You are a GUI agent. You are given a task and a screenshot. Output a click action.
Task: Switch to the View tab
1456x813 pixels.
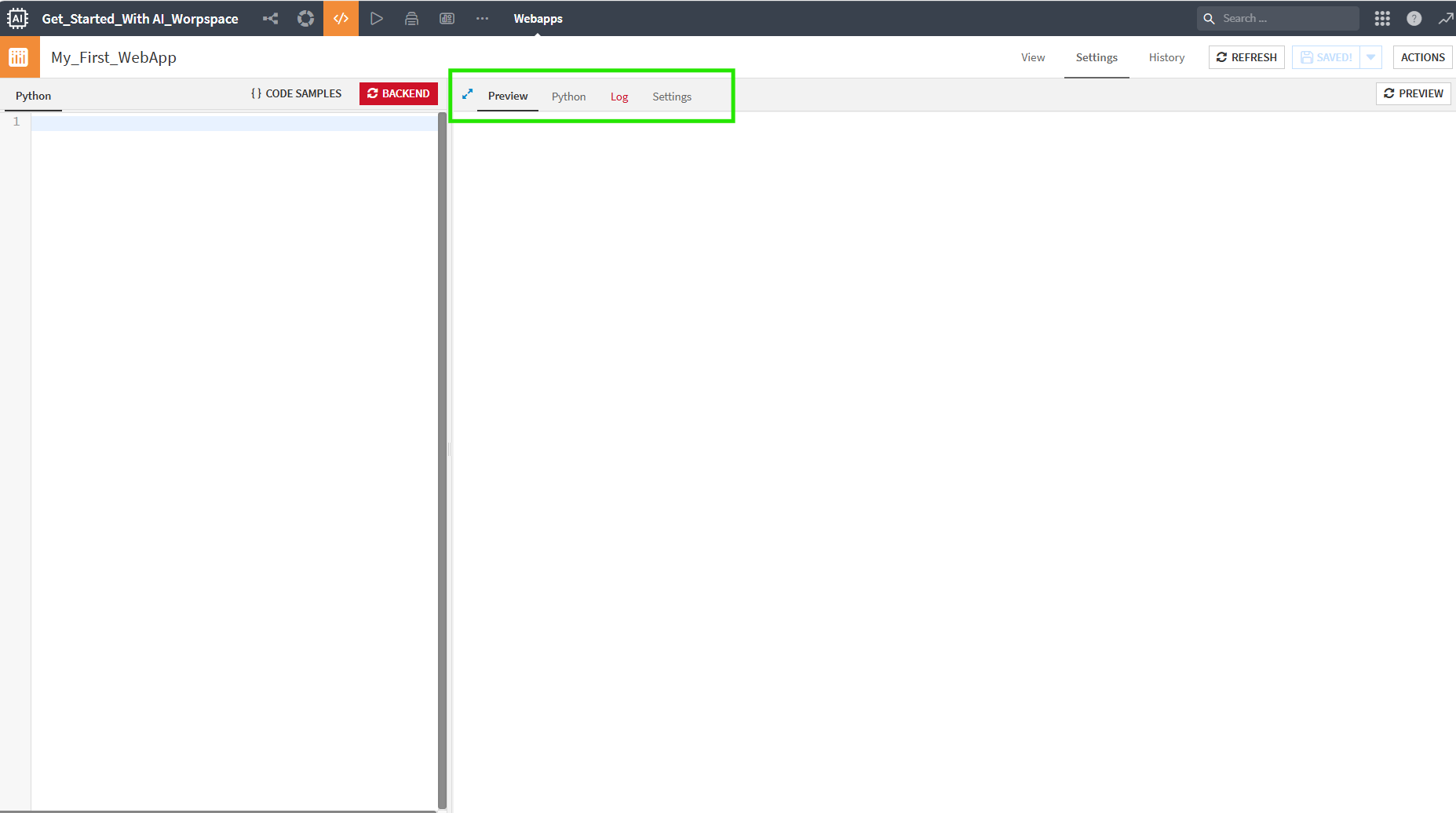tap(1033, 57)
